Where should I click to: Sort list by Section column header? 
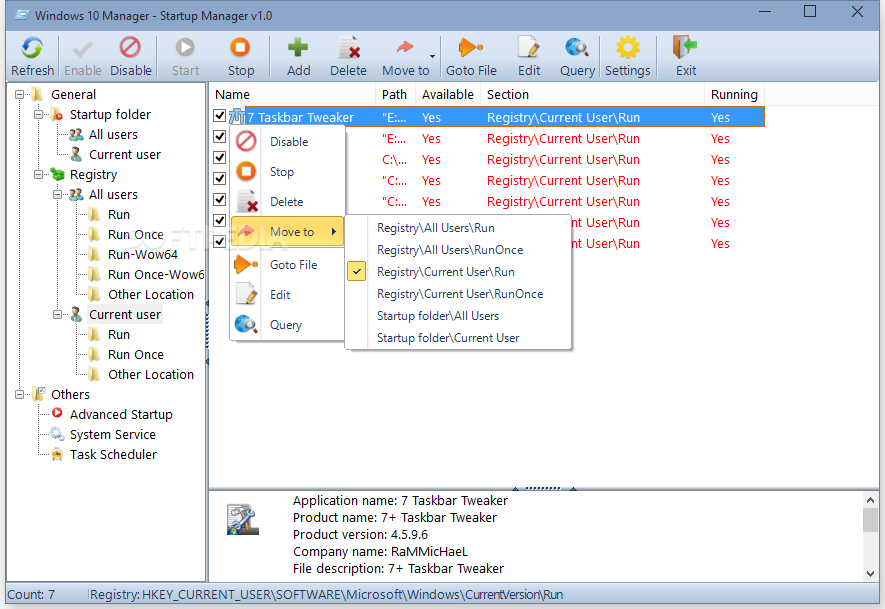coord(592,94)
